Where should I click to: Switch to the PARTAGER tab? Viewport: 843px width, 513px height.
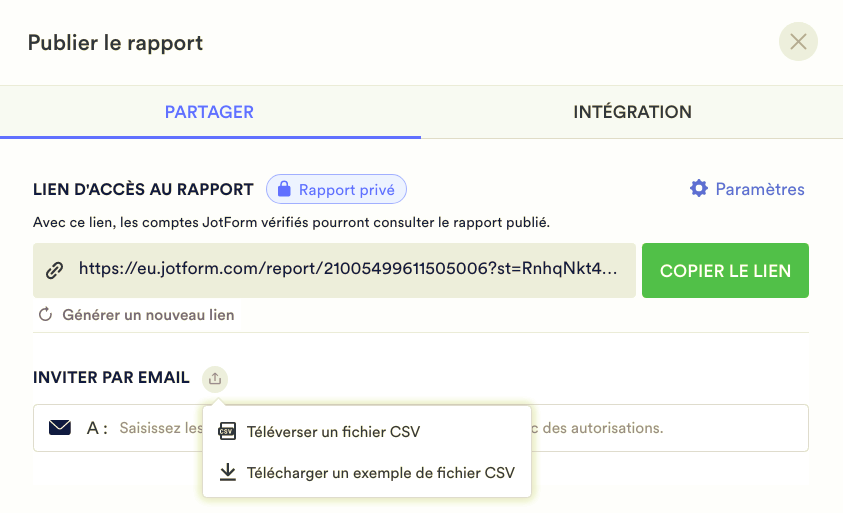209,112
